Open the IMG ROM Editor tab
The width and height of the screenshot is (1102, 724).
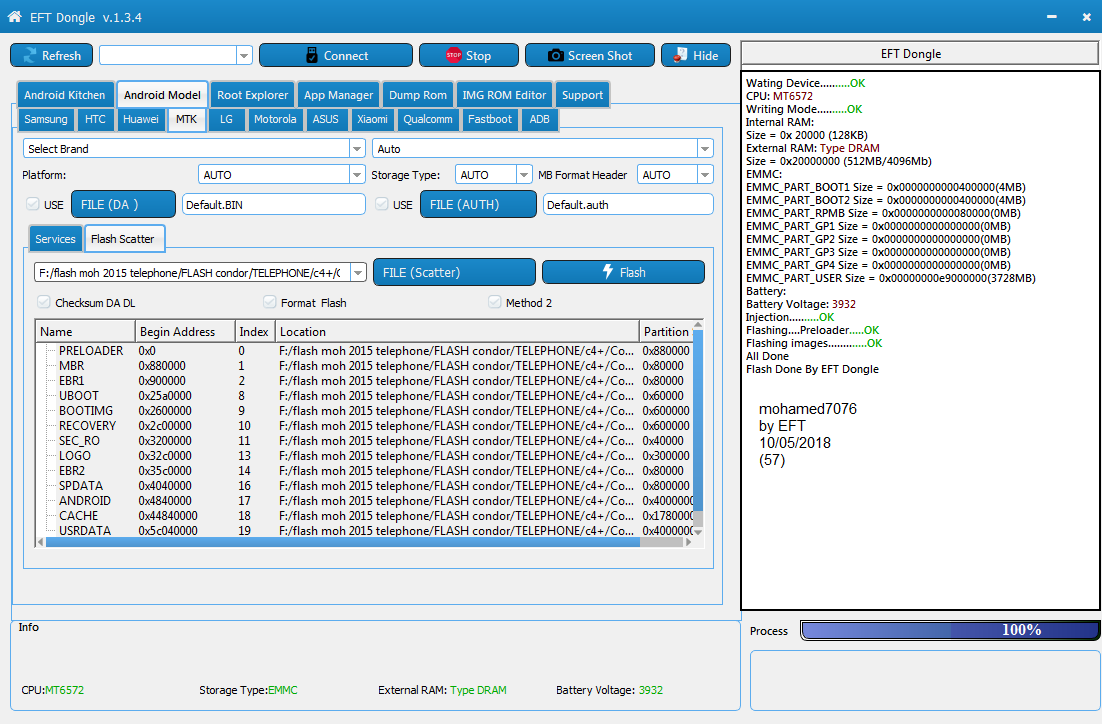(504, 95)
